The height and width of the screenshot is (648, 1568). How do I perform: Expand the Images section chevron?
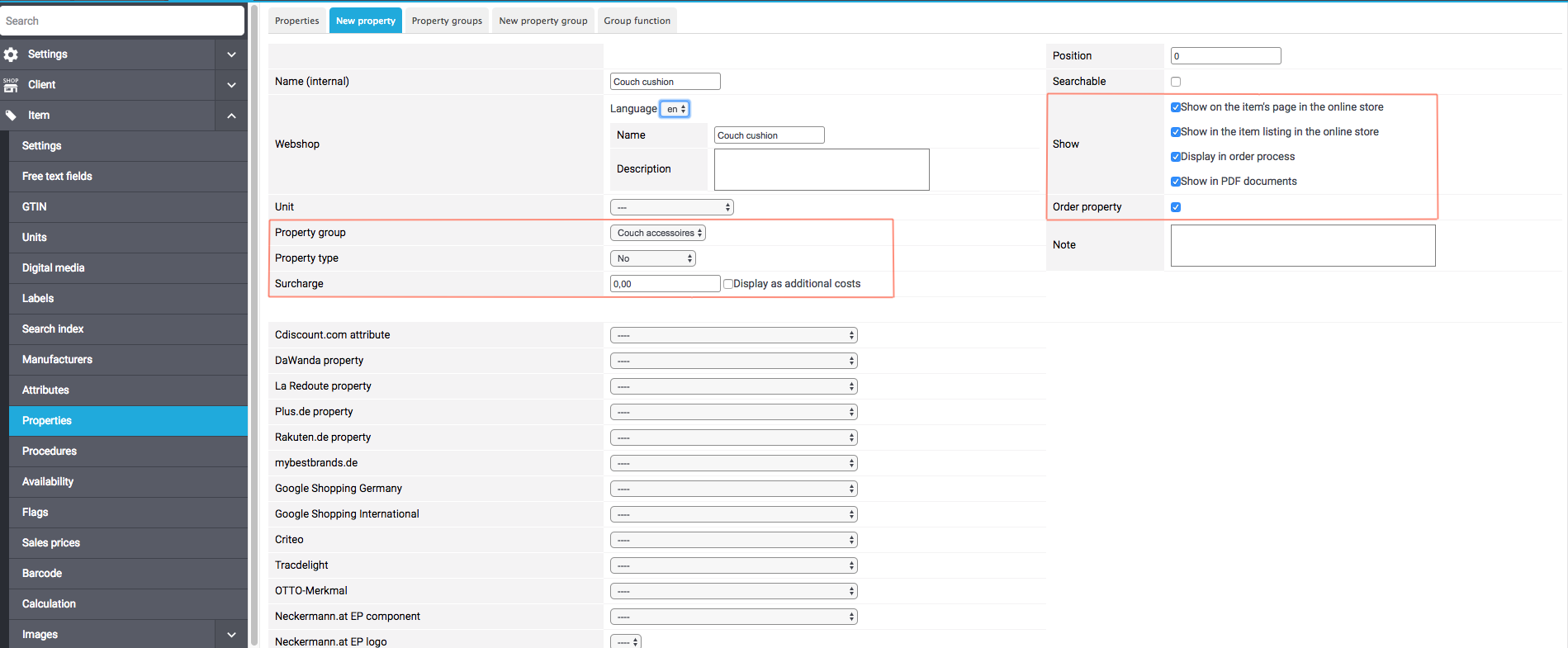pyautogui.click(x=231, y=635)
